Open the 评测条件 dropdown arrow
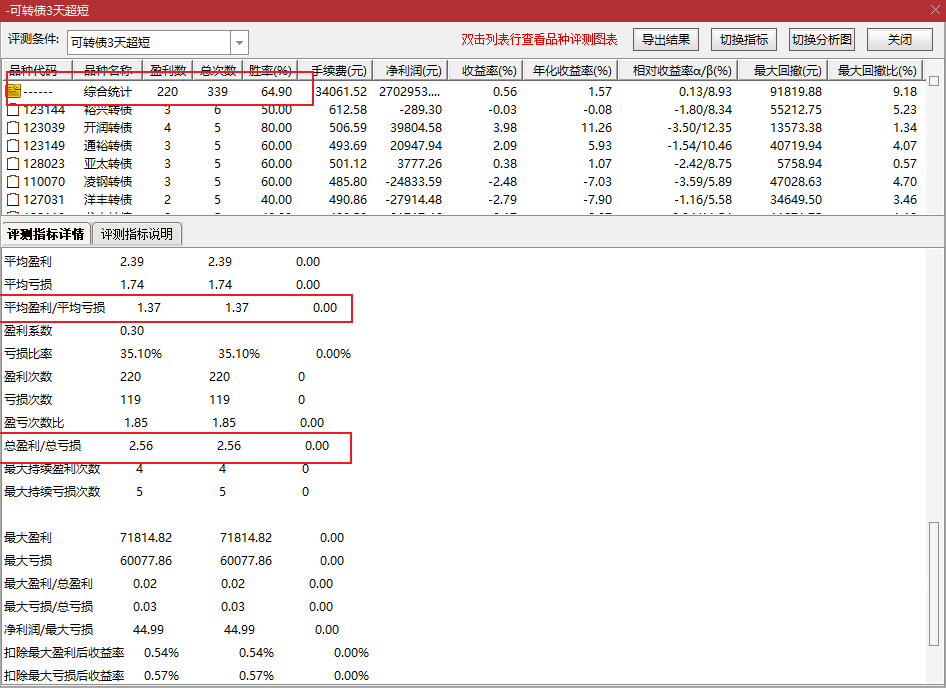 (239, 42)
